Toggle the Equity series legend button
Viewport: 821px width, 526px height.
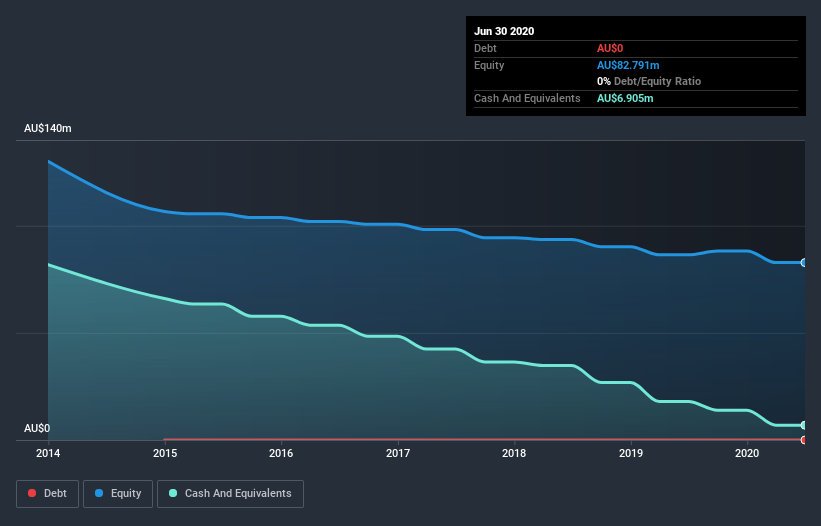(x=118, y=494)
